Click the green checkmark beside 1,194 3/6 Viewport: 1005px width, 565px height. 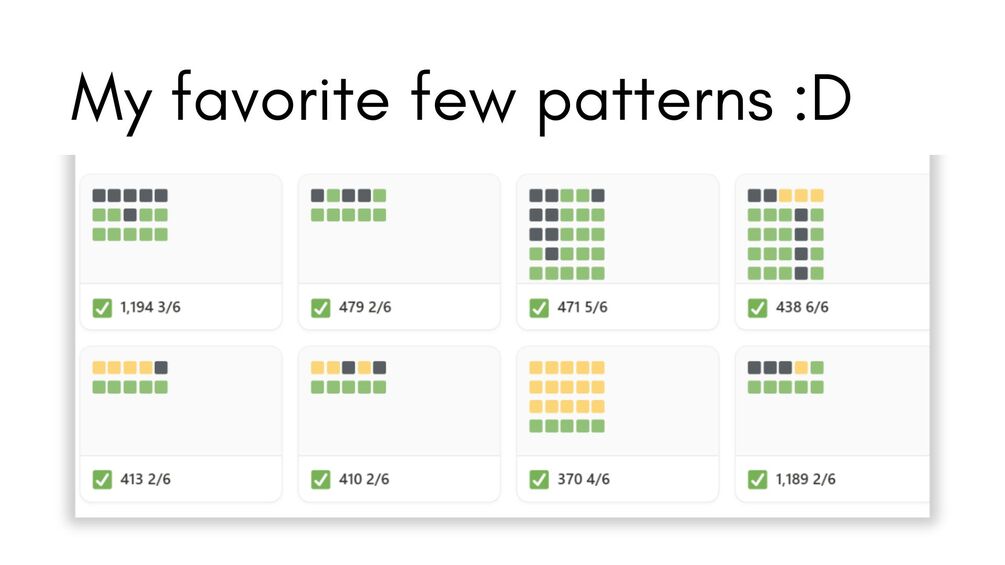point(102,308)
